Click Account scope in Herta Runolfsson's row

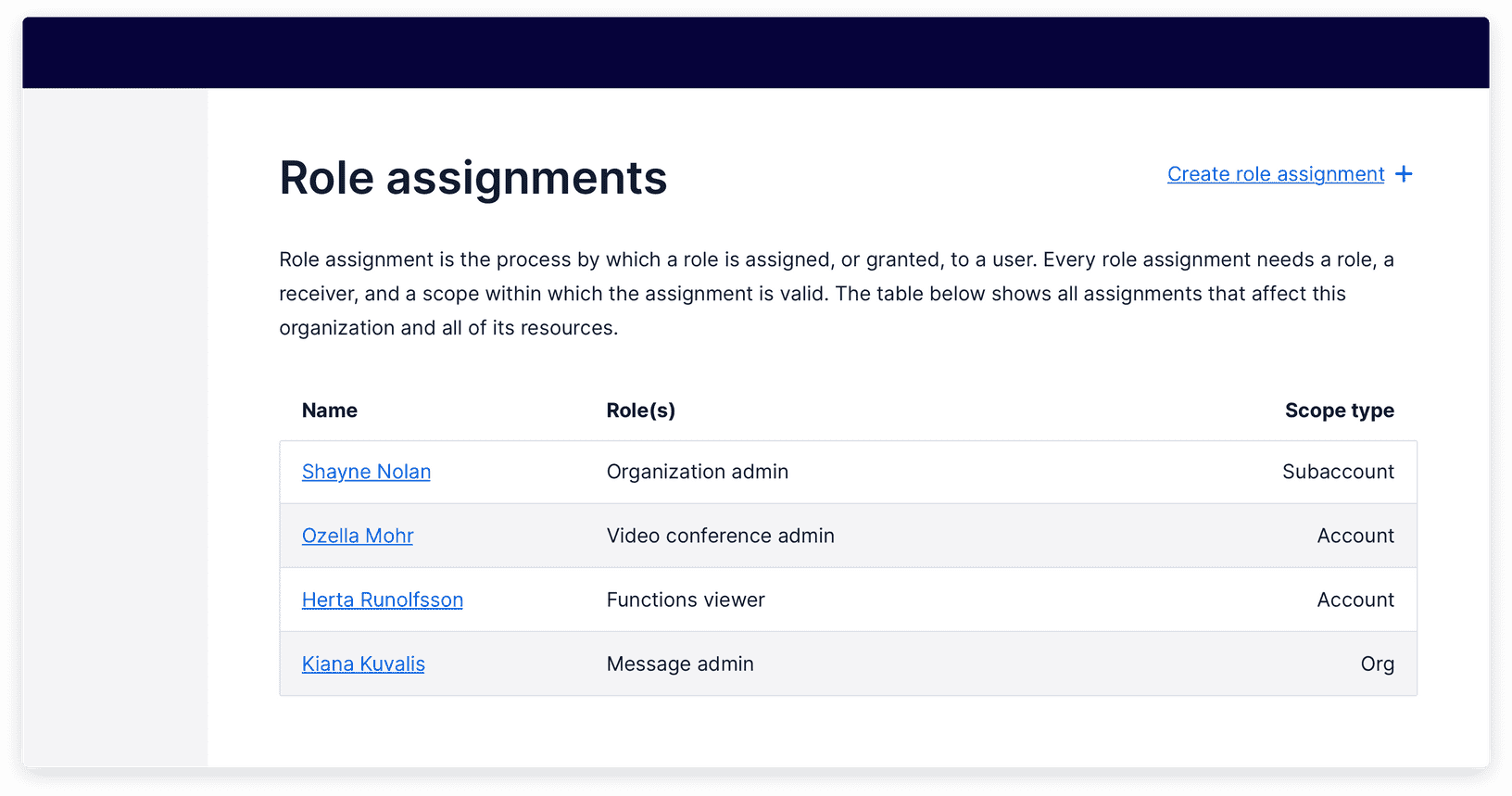pyautogui.click(x=1354, y=600)
